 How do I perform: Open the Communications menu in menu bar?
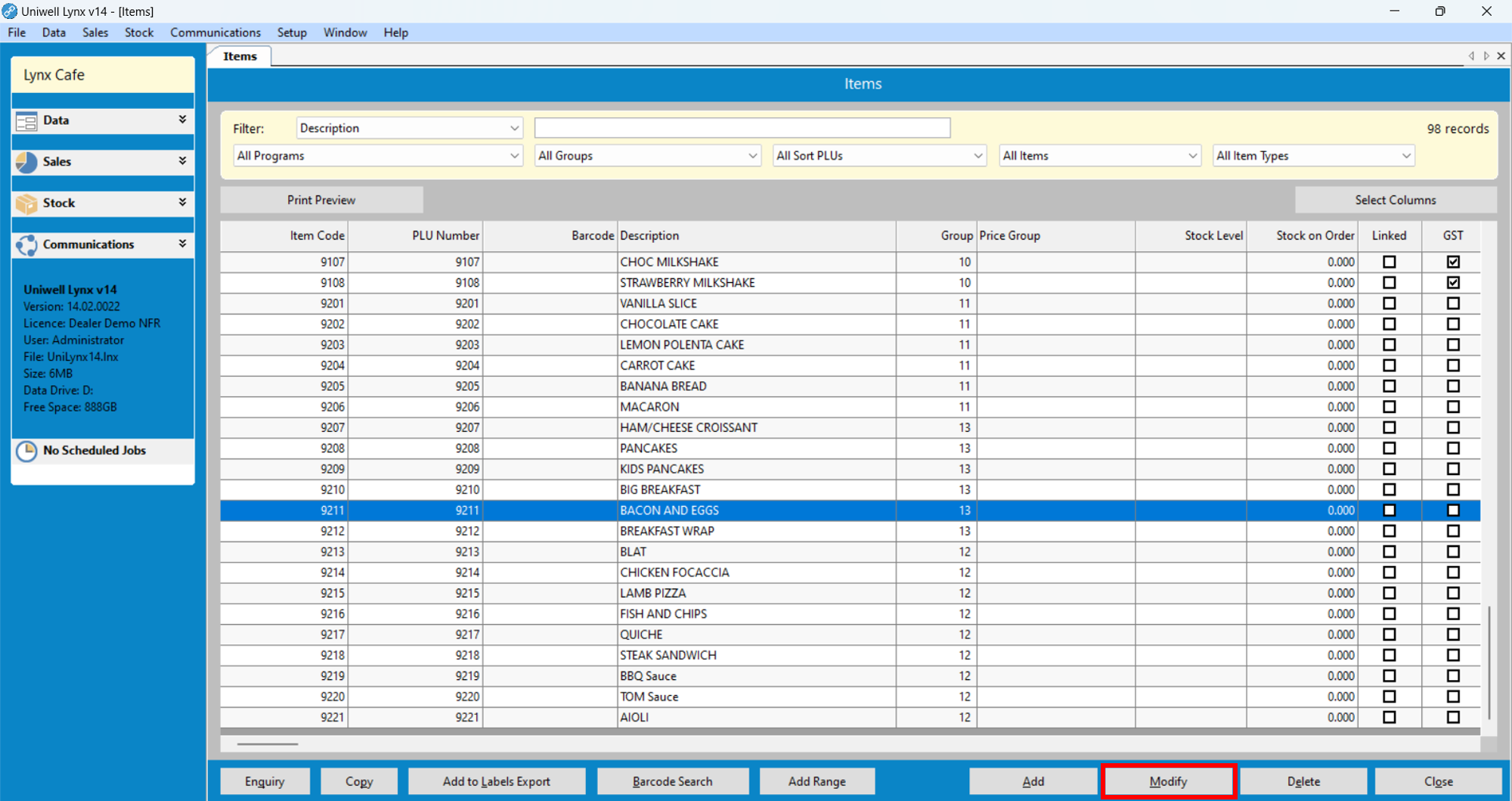coord(215,33)
